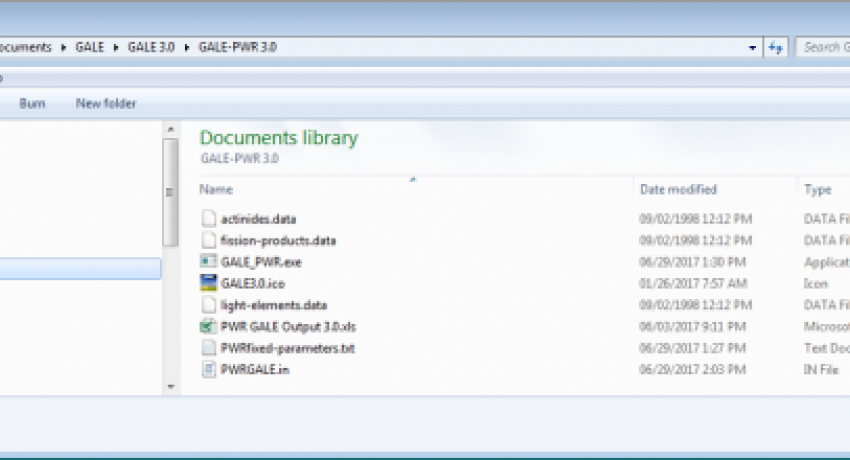Click the date modified of PWR GALE Output 3.0.xls
This screenshot has width=850, height=460.
[692, 327]
